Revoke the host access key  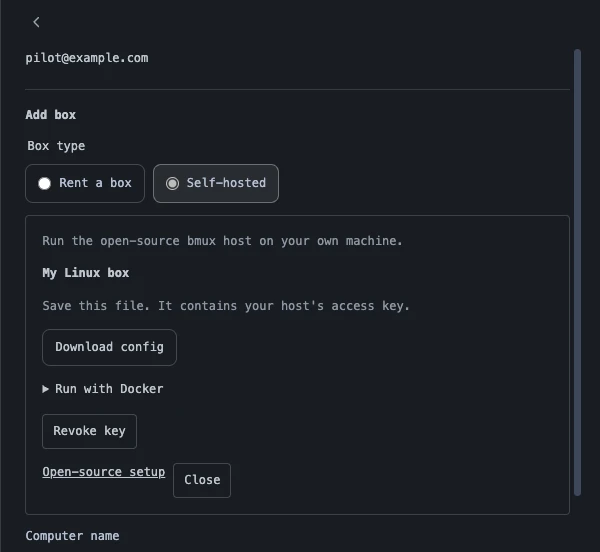point(90,431)
